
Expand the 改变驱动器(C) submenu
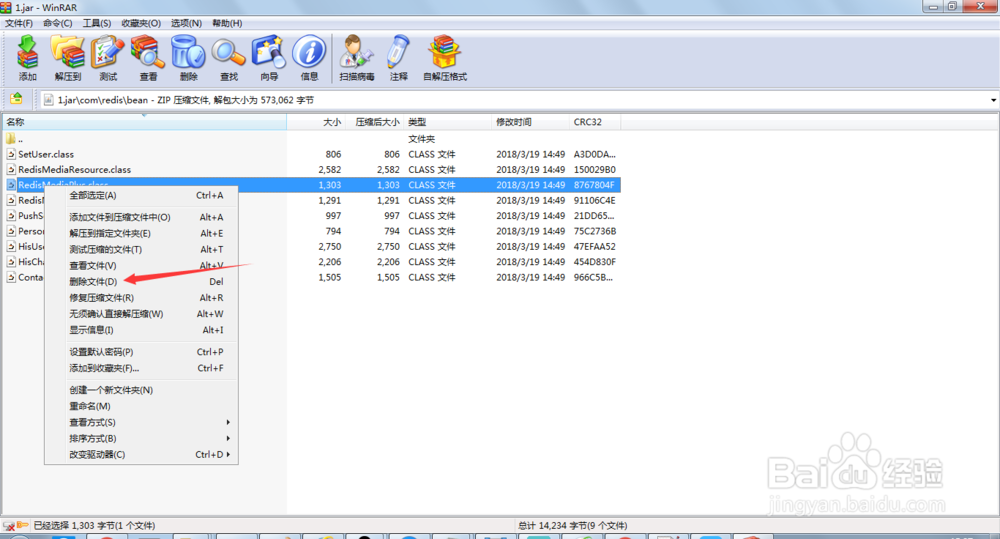[x=141, y=454]
